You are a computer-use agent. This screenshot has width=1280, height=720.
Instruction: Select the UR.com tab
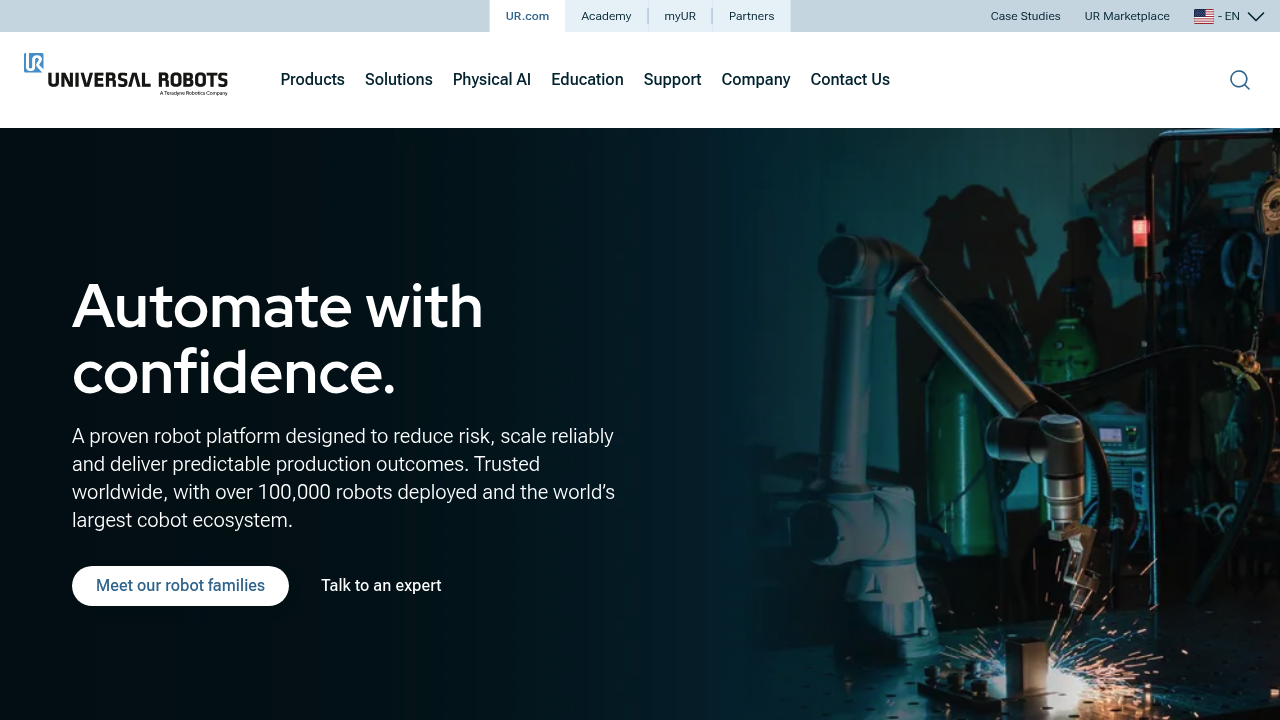tap(526, 16)
